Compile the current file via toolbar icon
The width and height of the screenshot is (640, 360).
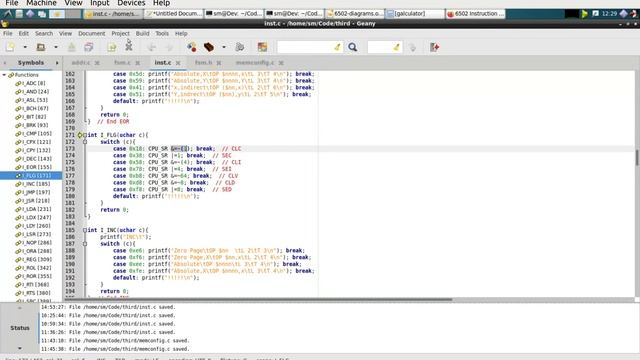[x=191, y=47]
